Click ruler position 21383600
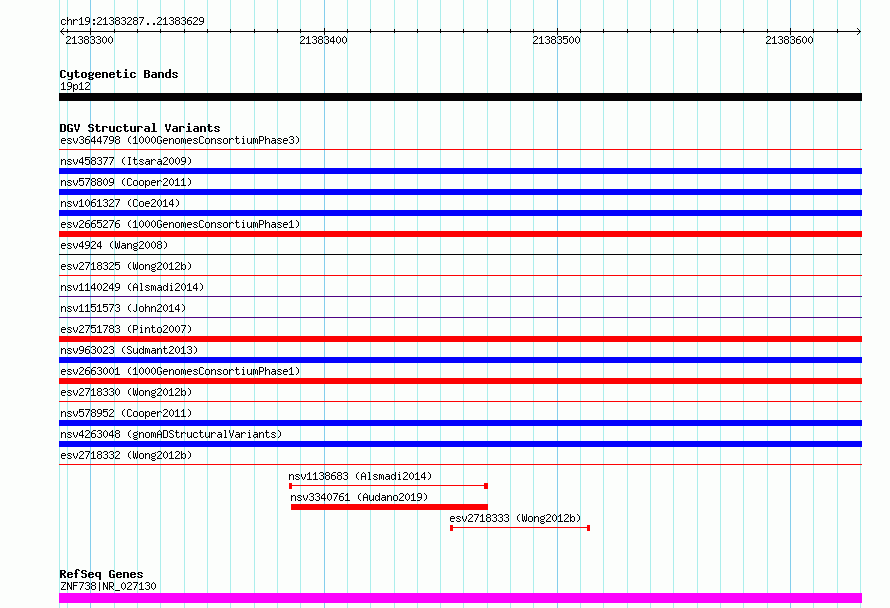The image size is (890, 608). [789, 40]
